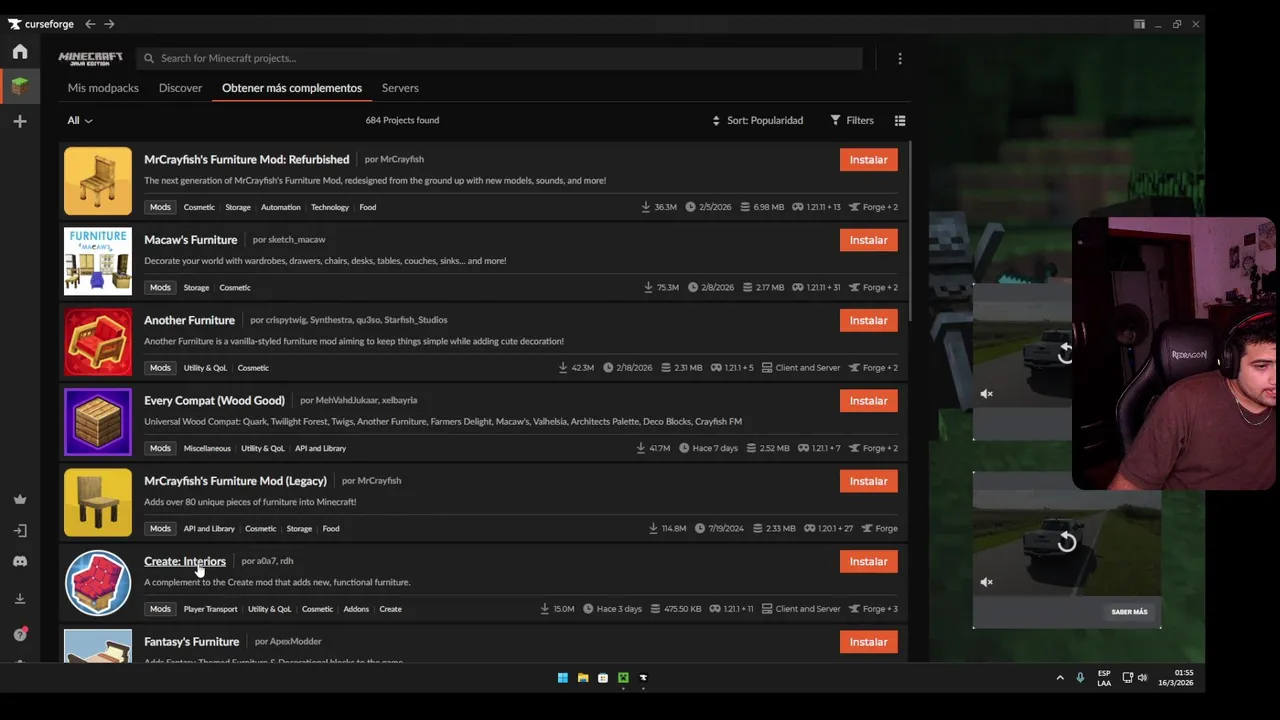Select the Minecraft grass block game icon

pos(20,86)
